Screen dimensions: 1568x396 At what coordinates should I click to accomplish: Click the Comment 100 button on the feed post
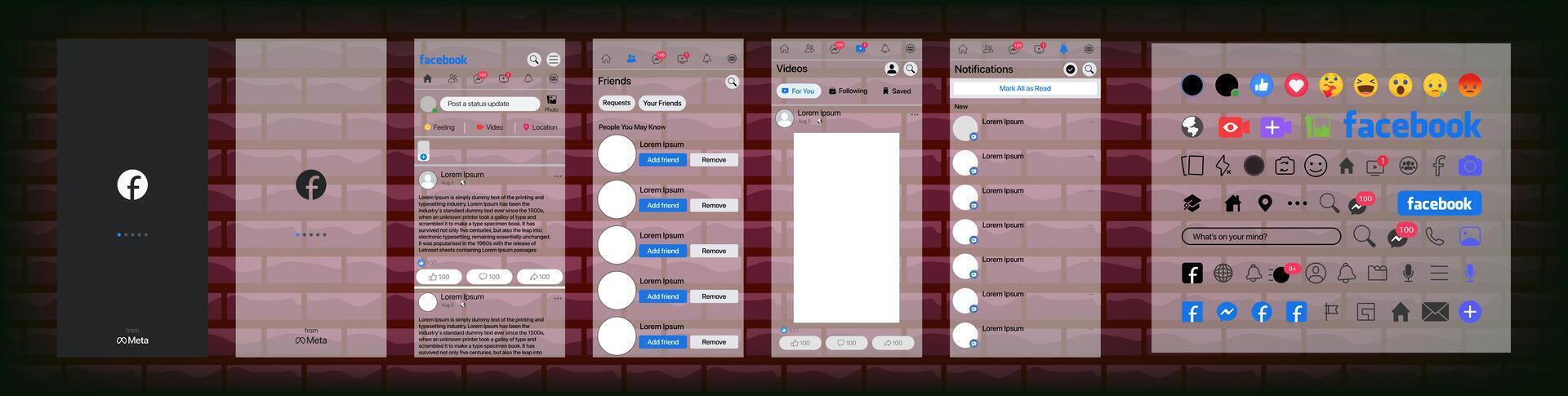[489, 277]
